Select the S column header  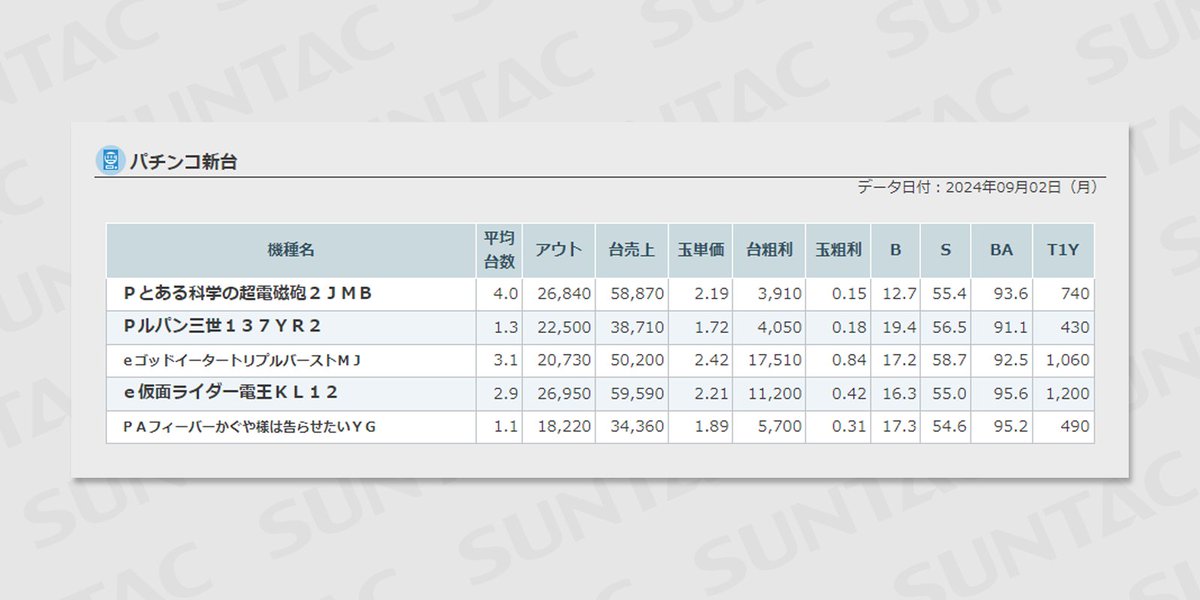pyautogui.click(x=946, y=250)
